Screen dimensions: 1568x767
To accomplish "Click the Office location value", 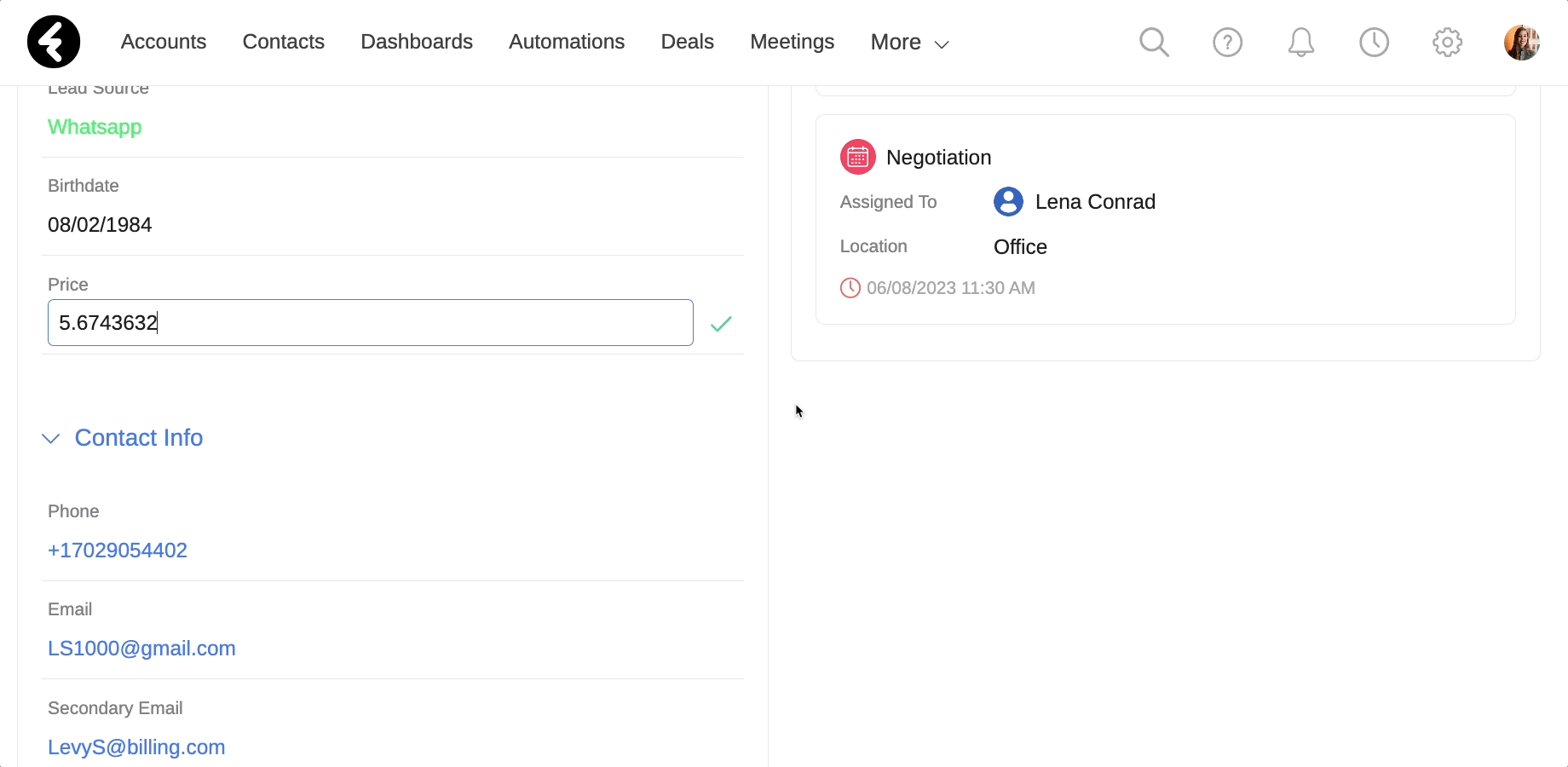I will click(x=1020, y=247).
